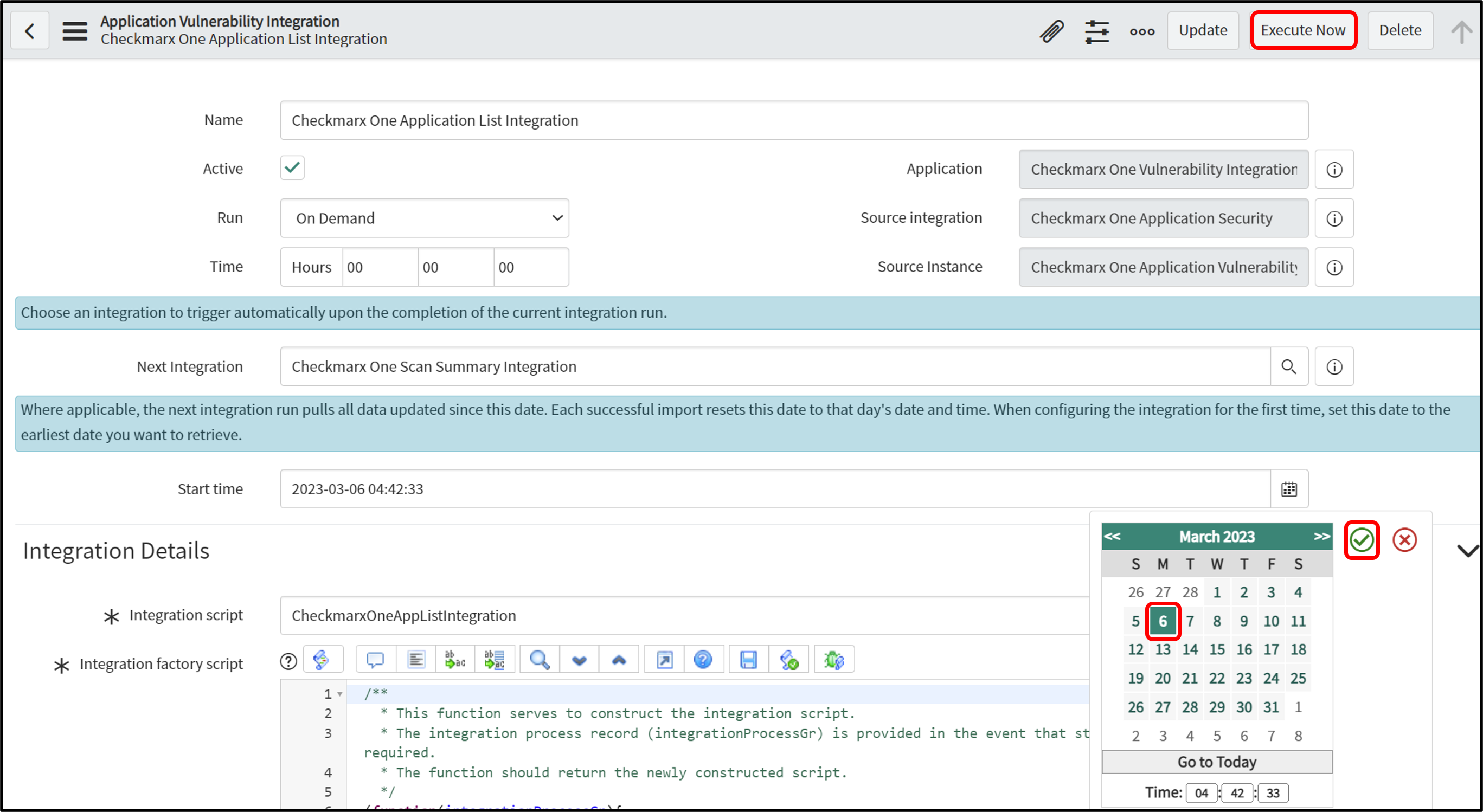This screenshot has height=812, width=1483.
Task: Confirm the date with the green checkmark
Action: coord(1362,540)
